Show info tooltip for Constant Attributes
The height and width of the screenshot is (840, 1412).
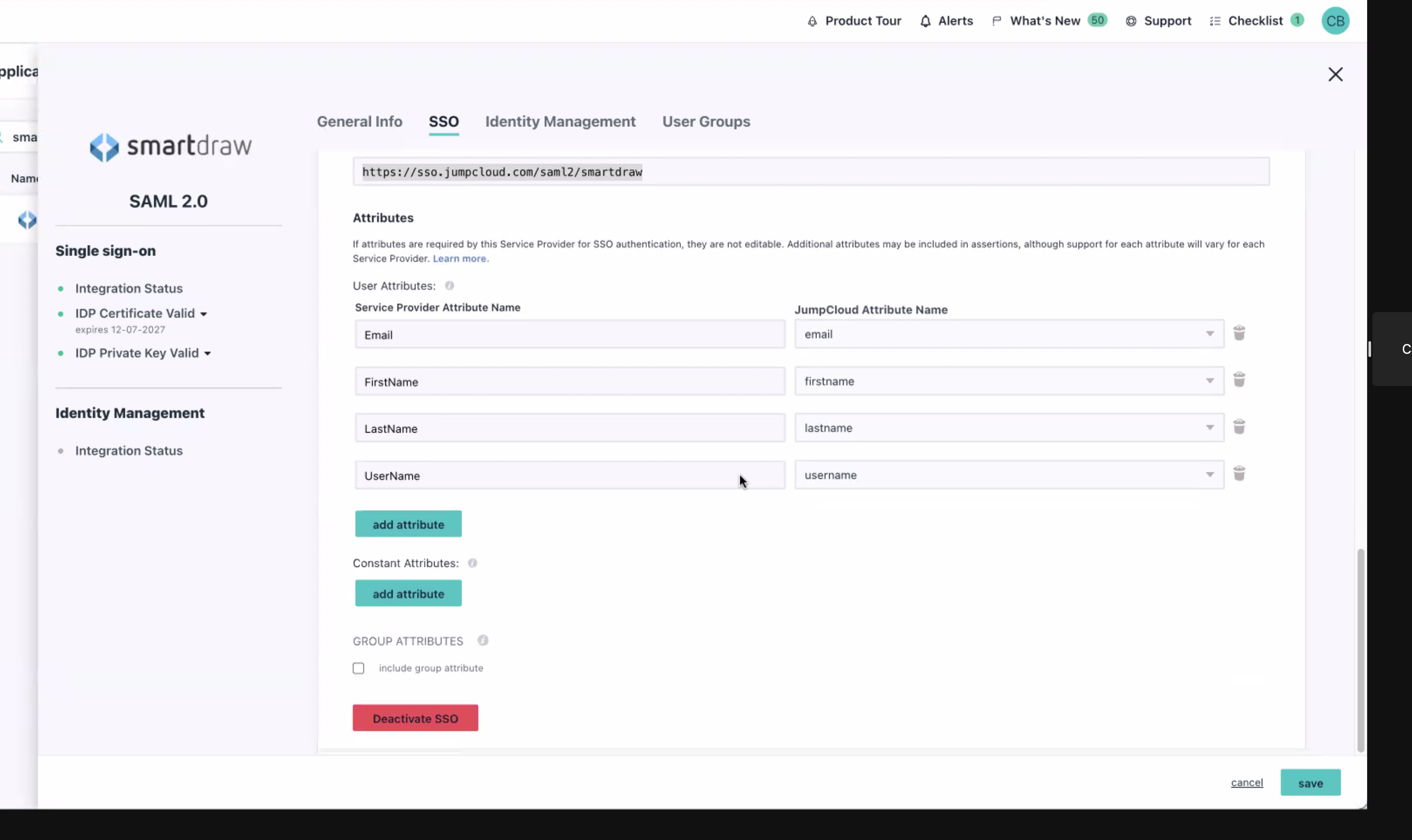pyautogui.click(x=472, y=563)
